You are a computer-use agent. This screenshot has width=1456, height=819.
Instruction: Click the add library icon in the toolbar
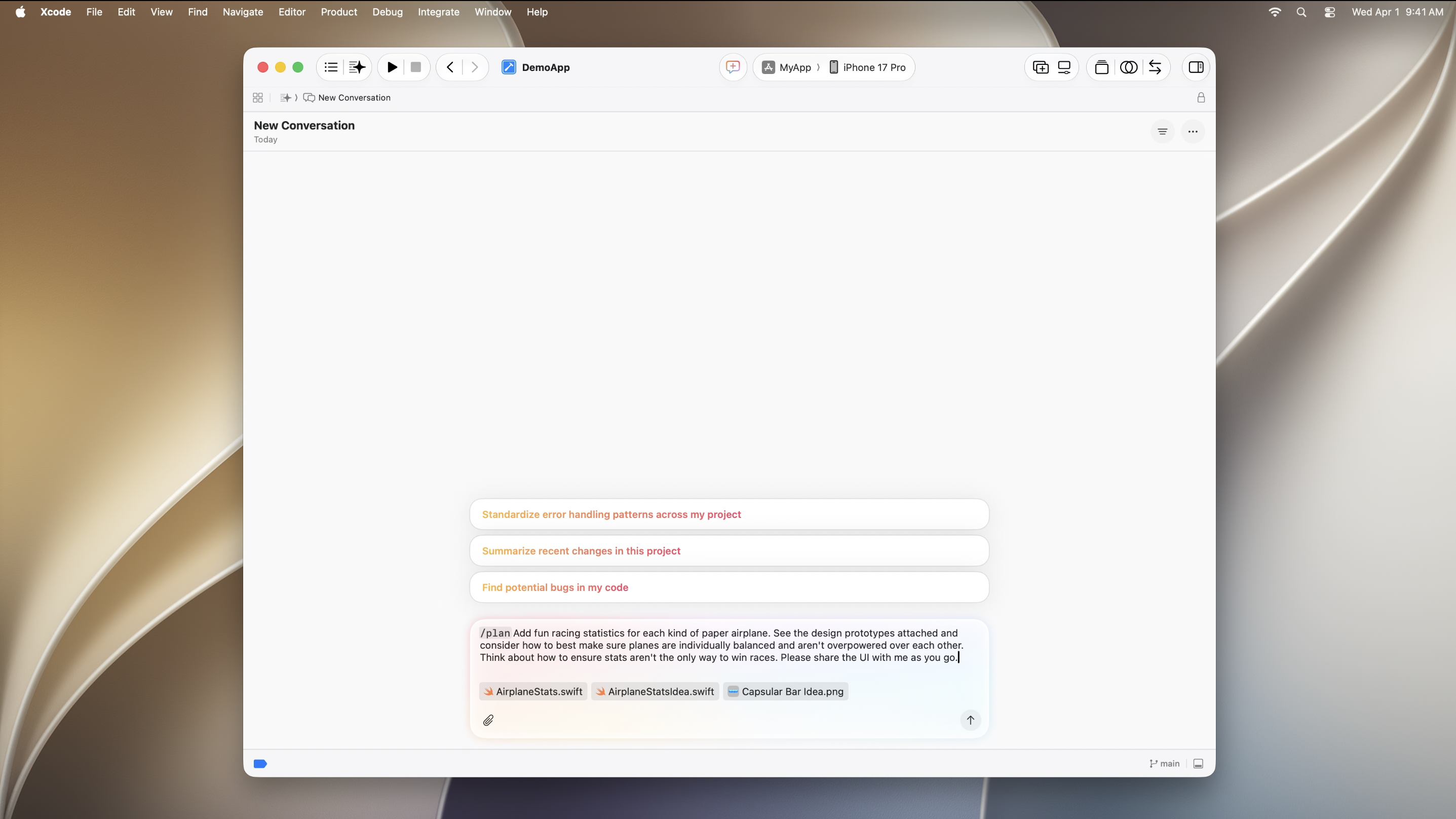pos(1041,67)
